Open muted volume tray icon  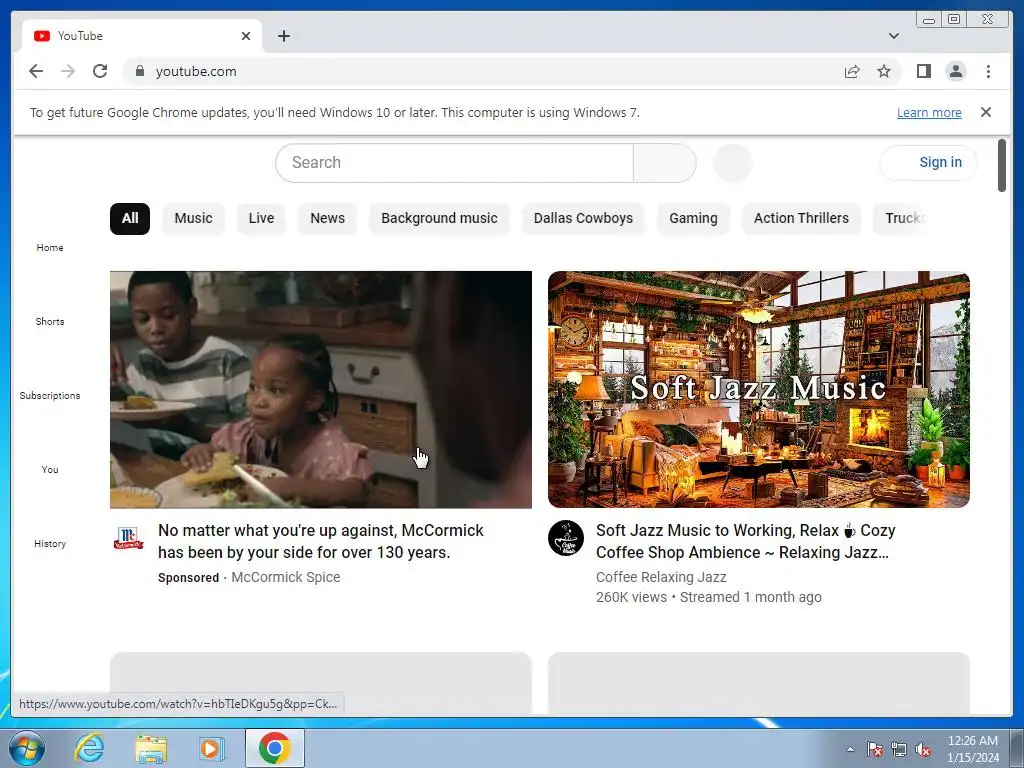923,749
